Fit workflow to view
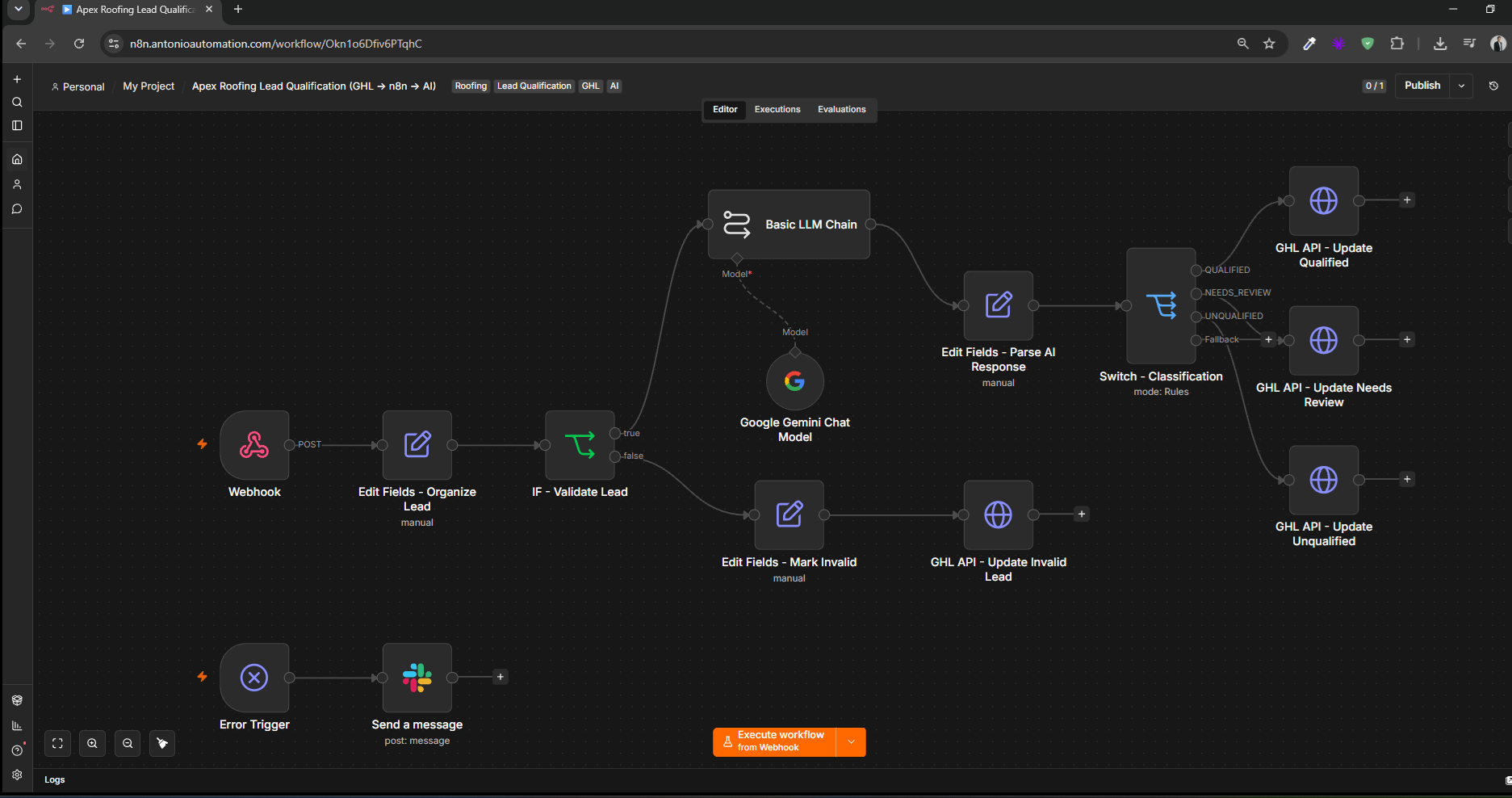 [x=57, y=743]
